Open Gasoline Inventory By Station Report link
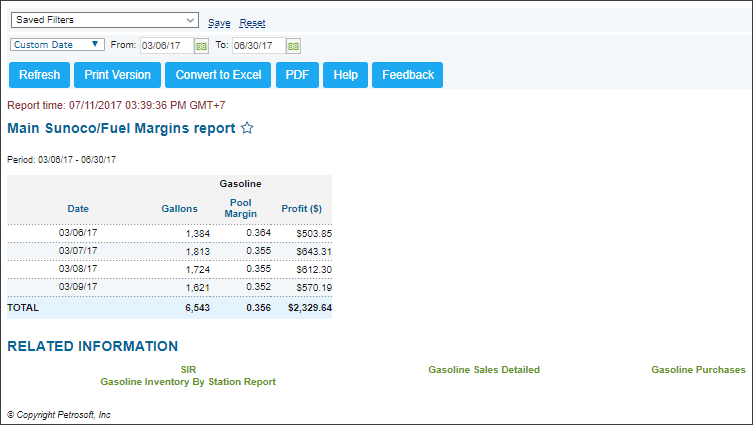Viewport: 753px width, 425px height. (x=188, y=382)
